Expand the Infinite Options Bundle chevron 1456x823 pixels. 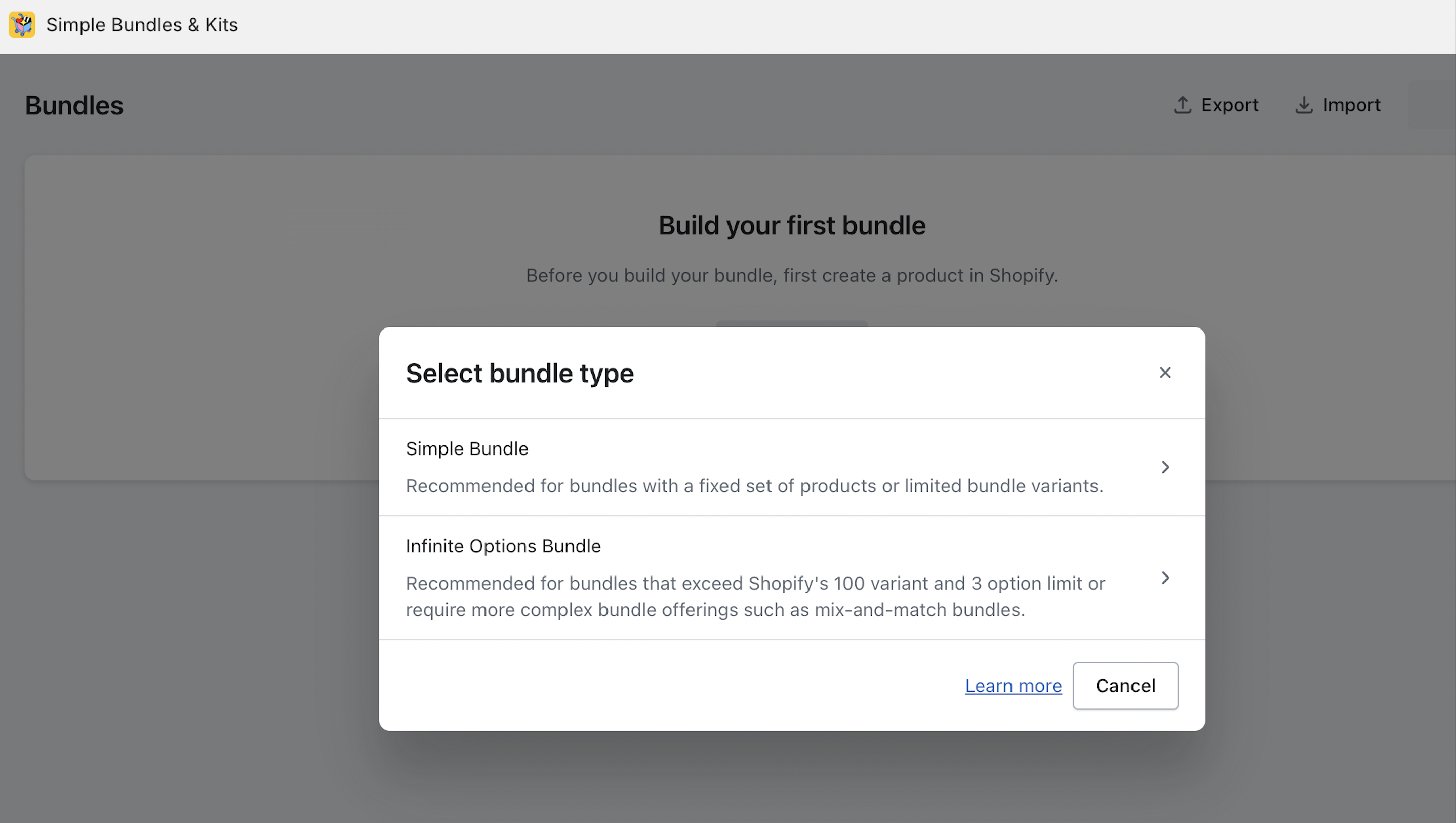[1165, 578]
